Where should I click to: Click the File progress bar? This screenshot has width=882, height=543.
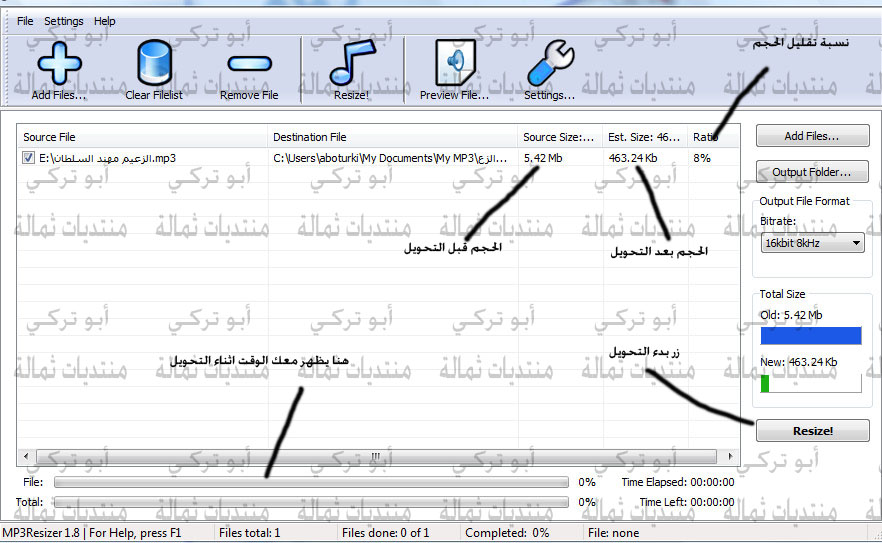coord(311,482)
